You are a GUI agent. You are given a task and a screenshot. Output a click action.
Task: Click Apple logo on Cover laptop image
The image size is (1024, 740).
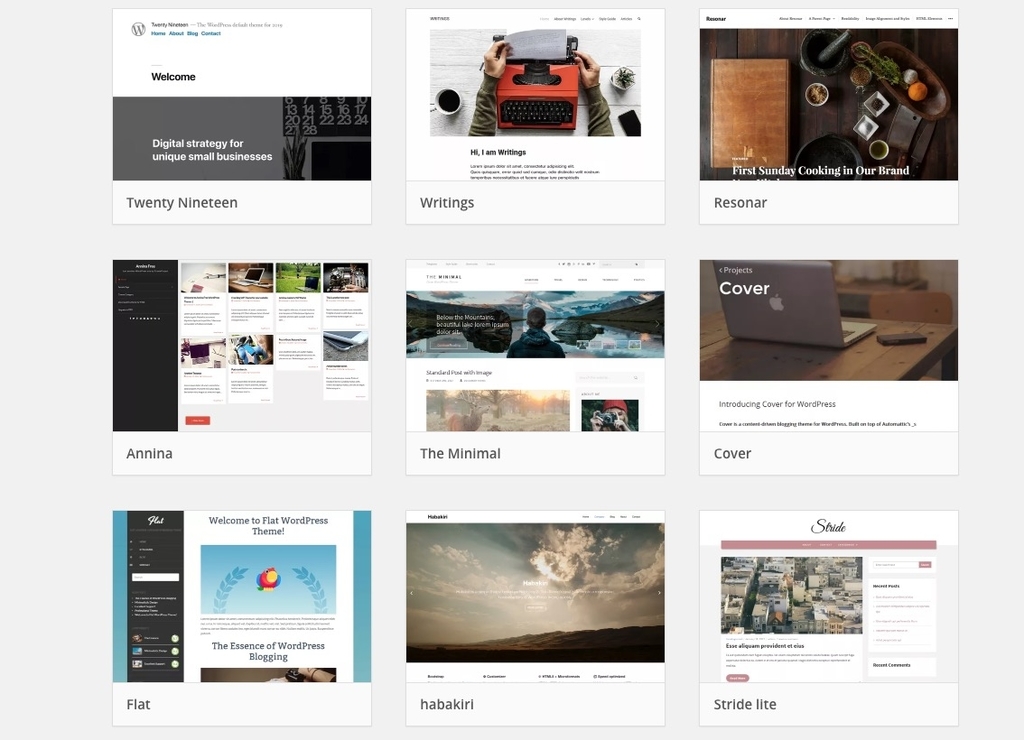pos(776,302)
